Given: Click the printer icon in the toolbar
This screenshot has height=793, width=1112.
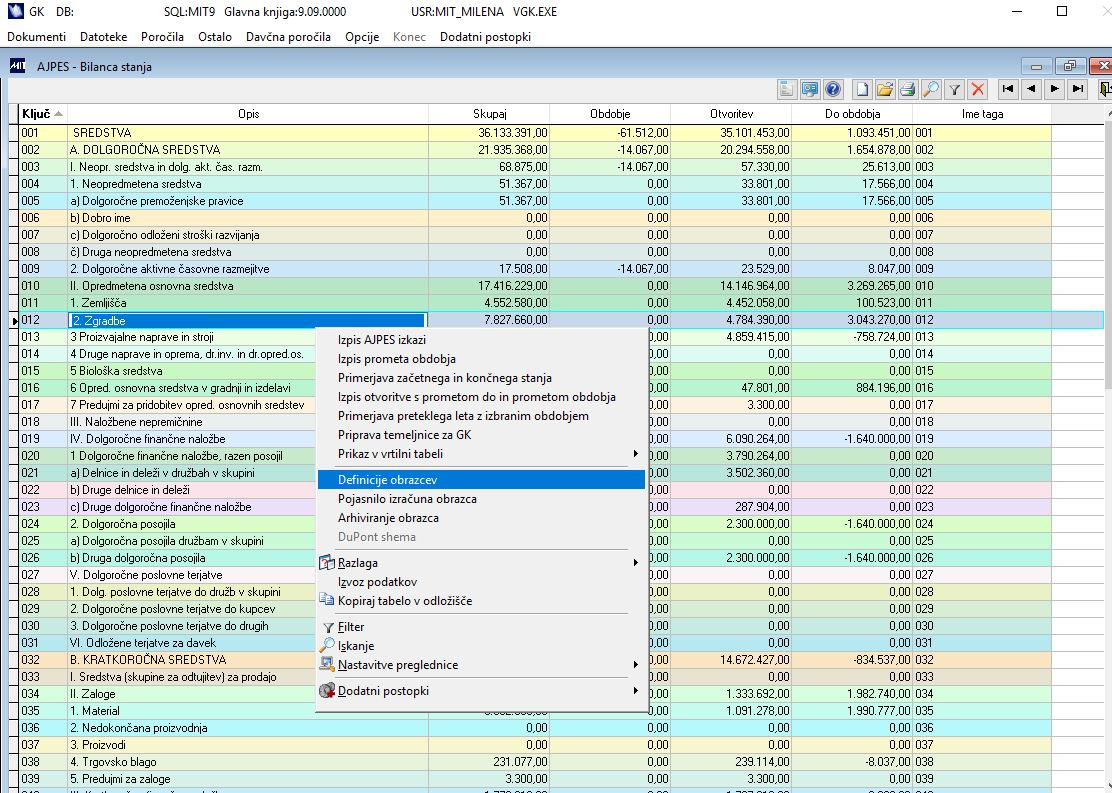Looking at the screenshot, I should coord(907,89).
